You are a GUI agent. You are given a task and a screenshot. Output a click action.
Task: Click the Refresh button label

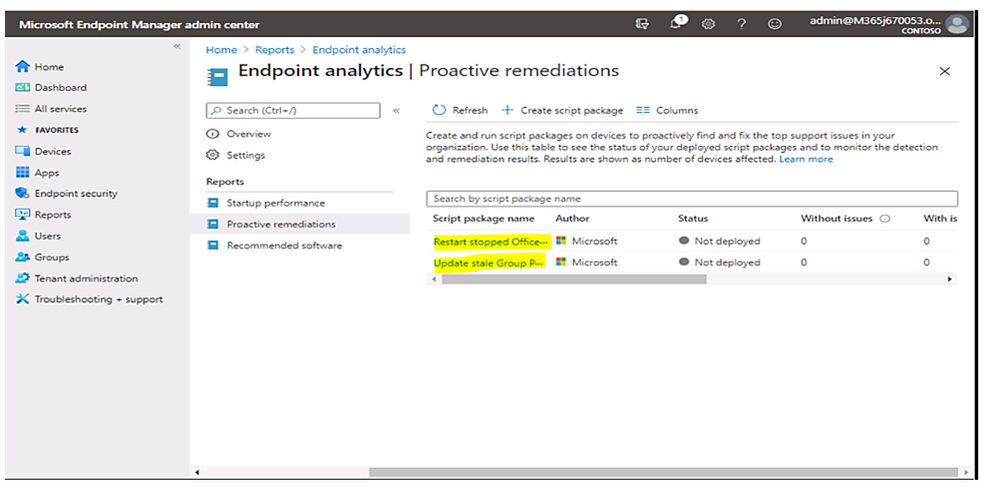(x=470, y=110)
